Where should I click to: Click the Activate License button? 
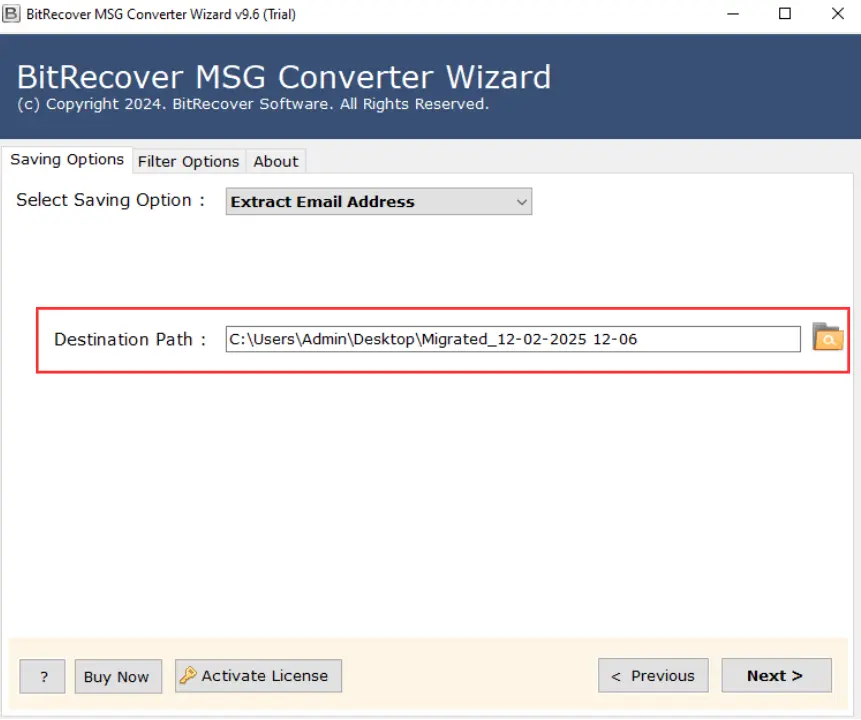pos(258,676)
